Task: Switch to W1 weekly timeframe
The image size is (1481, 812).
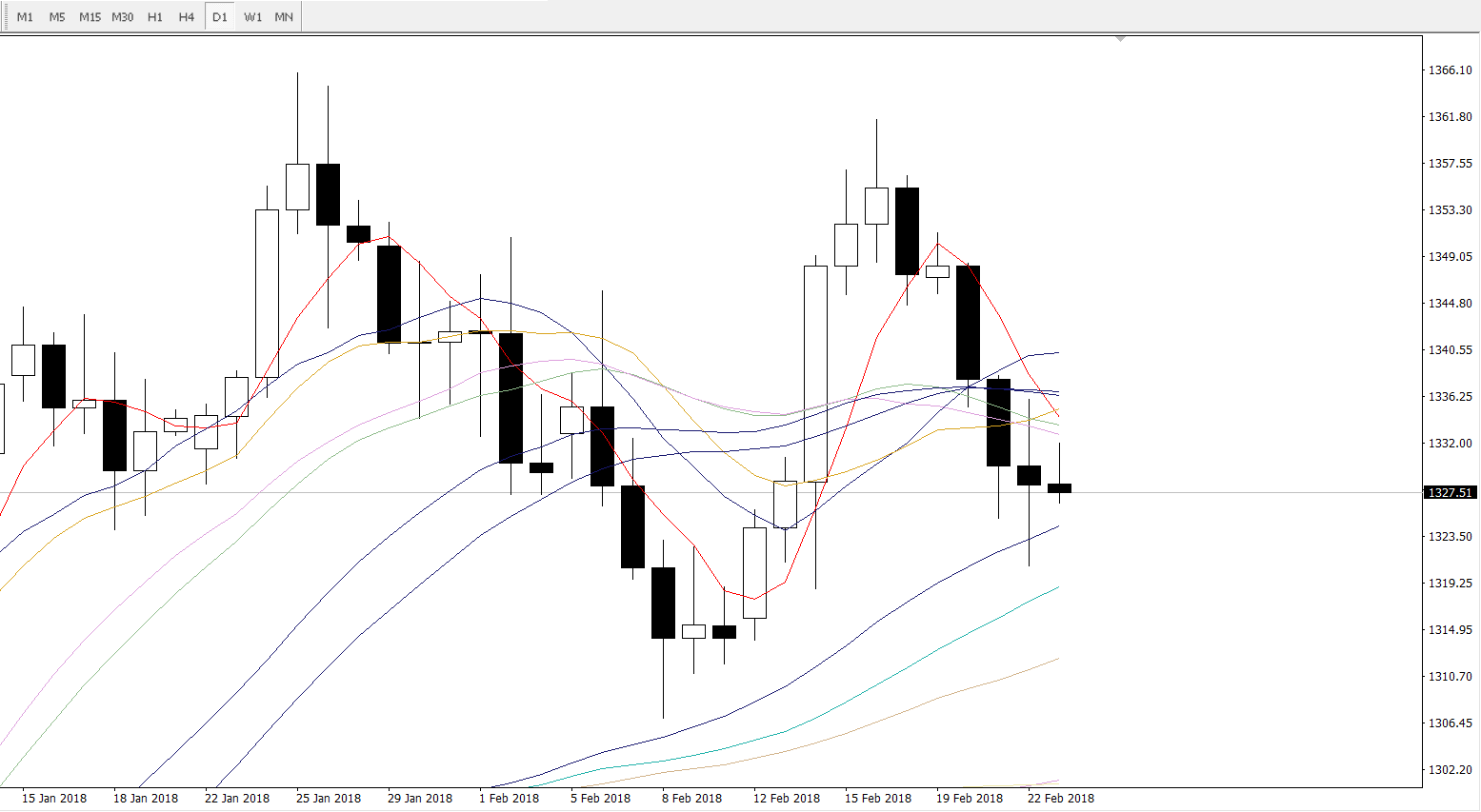Action: click(x=252, y=17)
